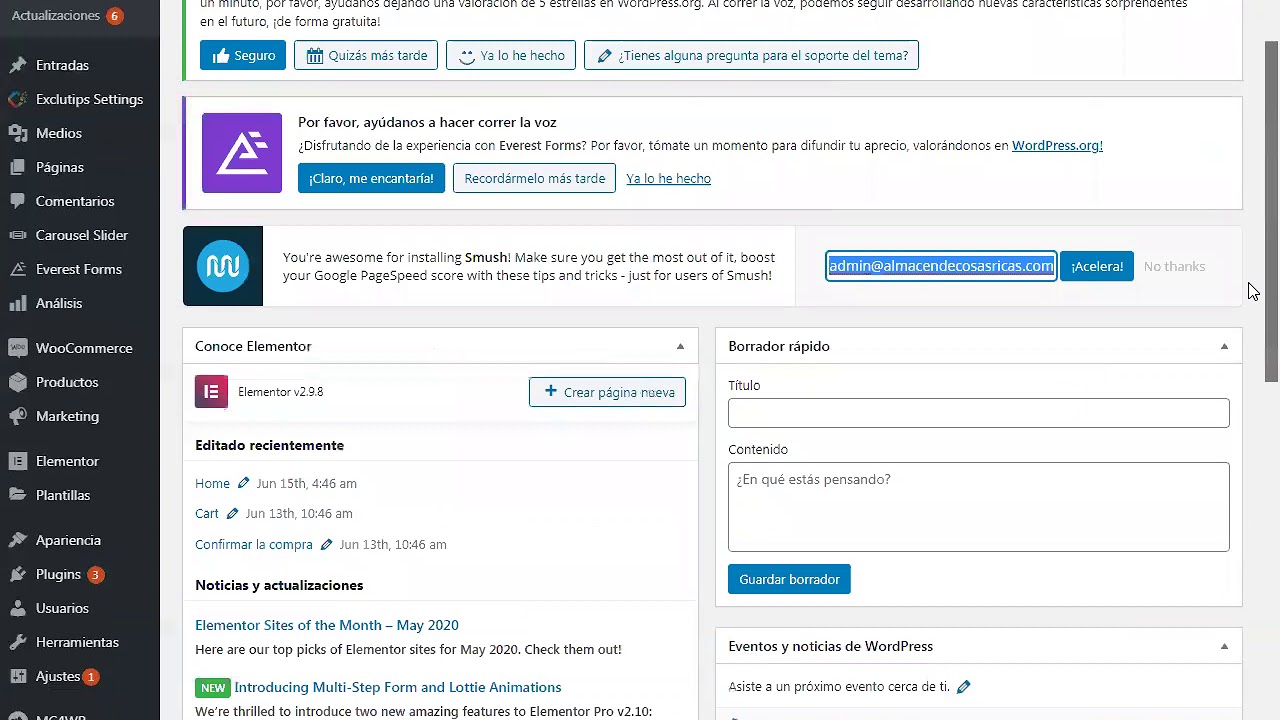Open the WordPress.org! rating link
The image size is (1280, 720).
(x=1057, y=145)
